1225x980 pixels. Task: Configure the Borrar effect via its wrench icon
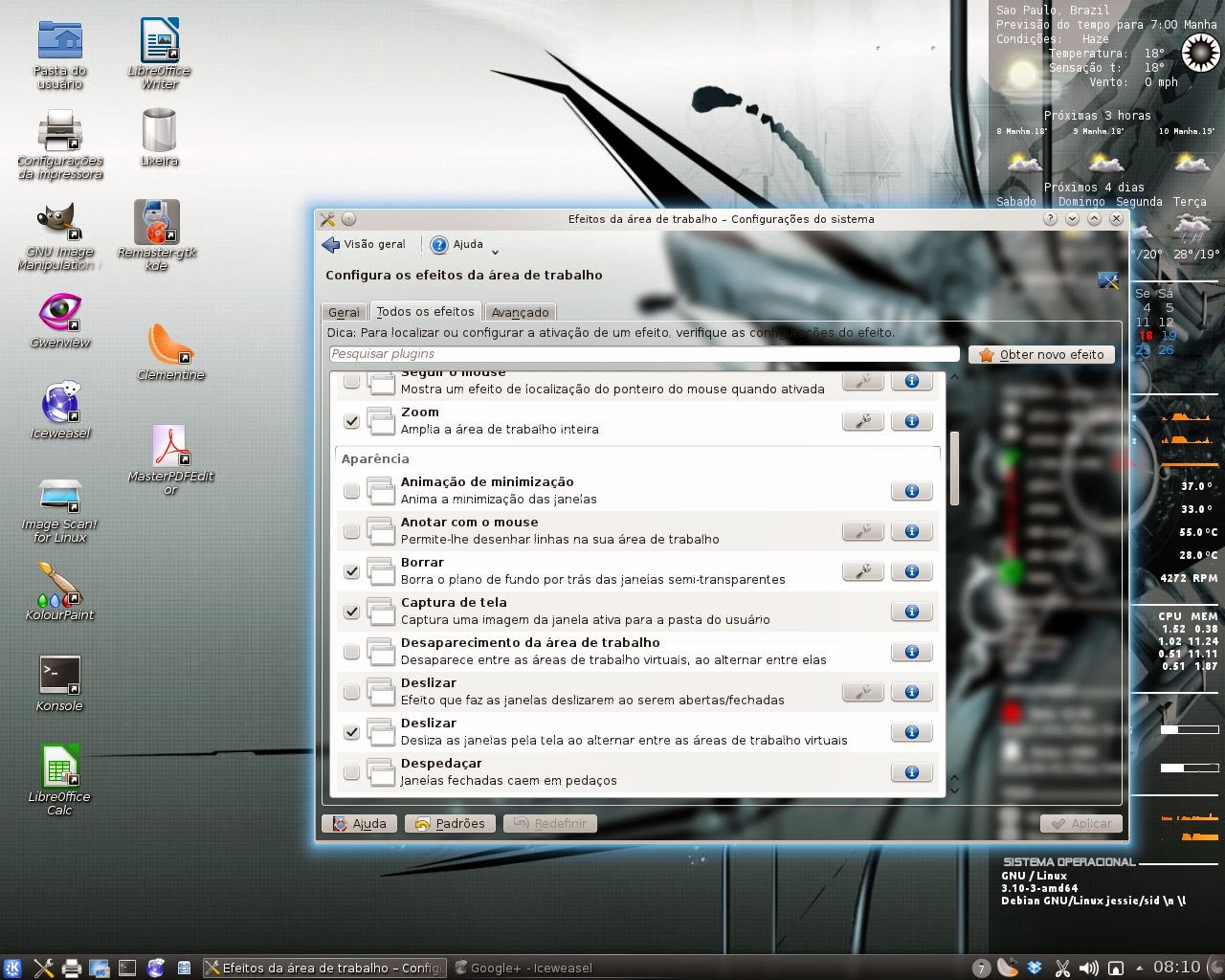coord(862,570)
